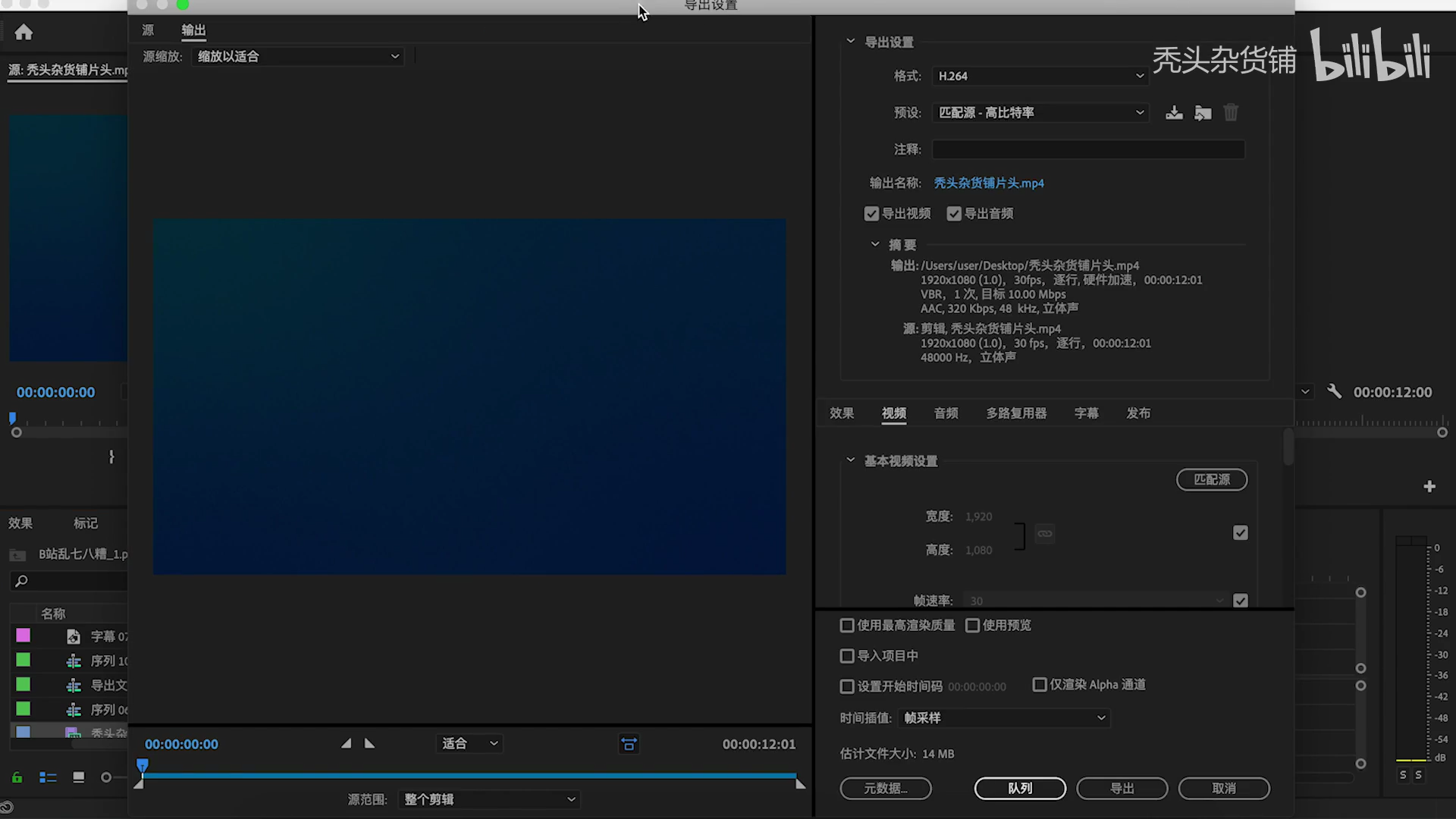Select the 导出文 sequence icon
The width and height of the screenshot is (1456, 819).
click(74, 685)
